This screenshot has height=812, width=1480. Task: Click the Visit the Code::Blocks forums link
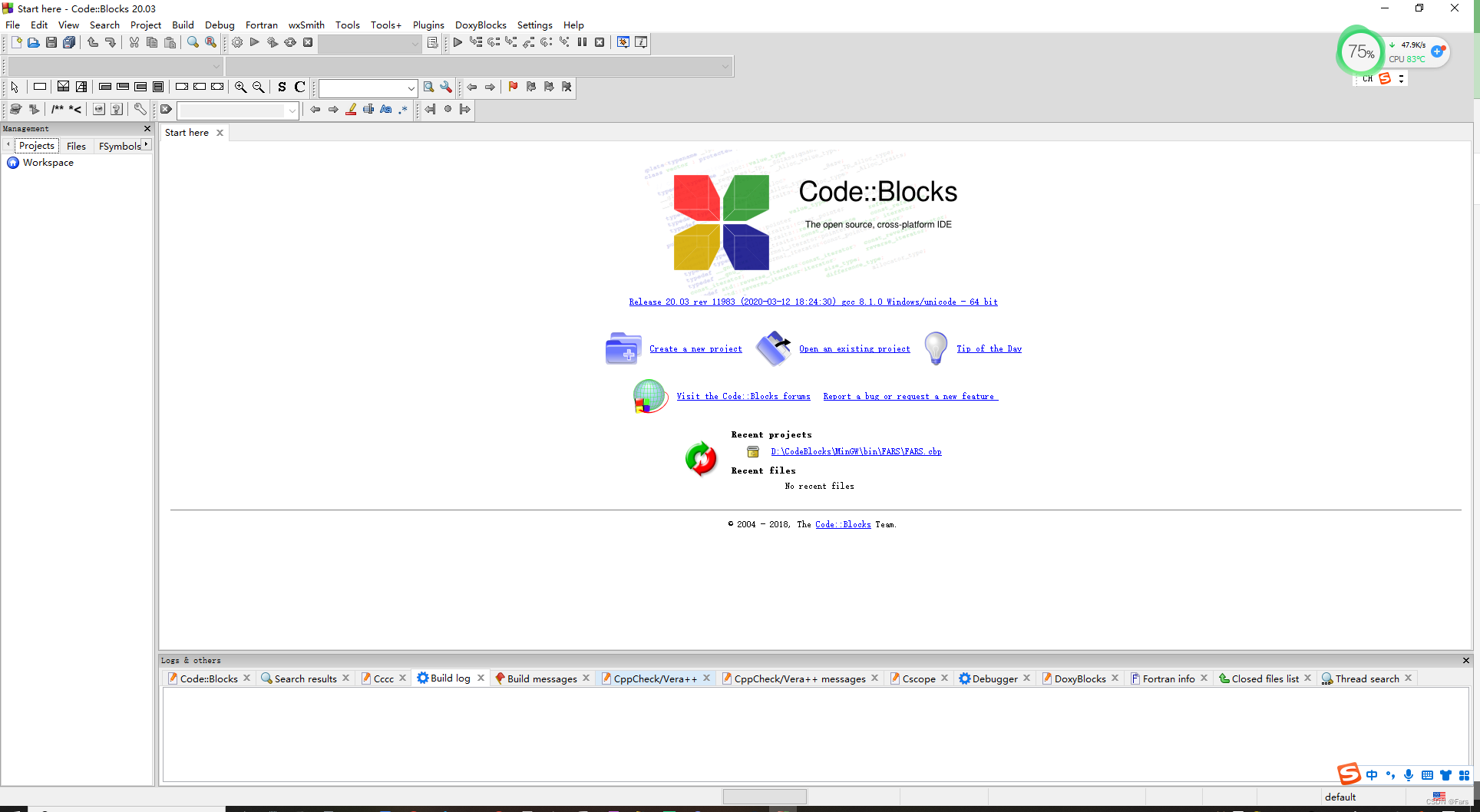(x=743, y=397)
